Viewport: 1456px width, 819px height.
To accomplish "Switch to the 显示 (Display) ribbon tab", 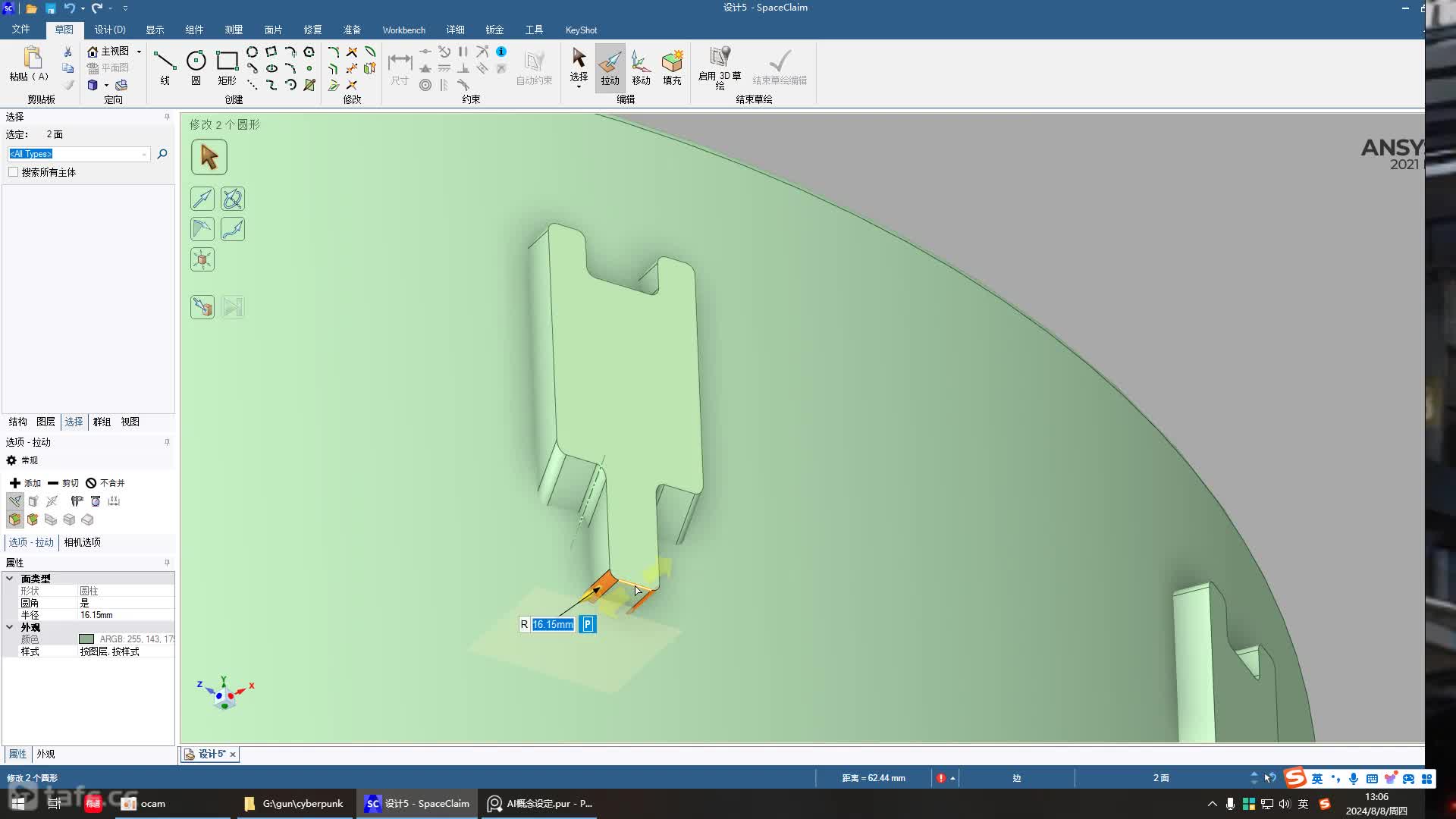I will coord(155,30).
